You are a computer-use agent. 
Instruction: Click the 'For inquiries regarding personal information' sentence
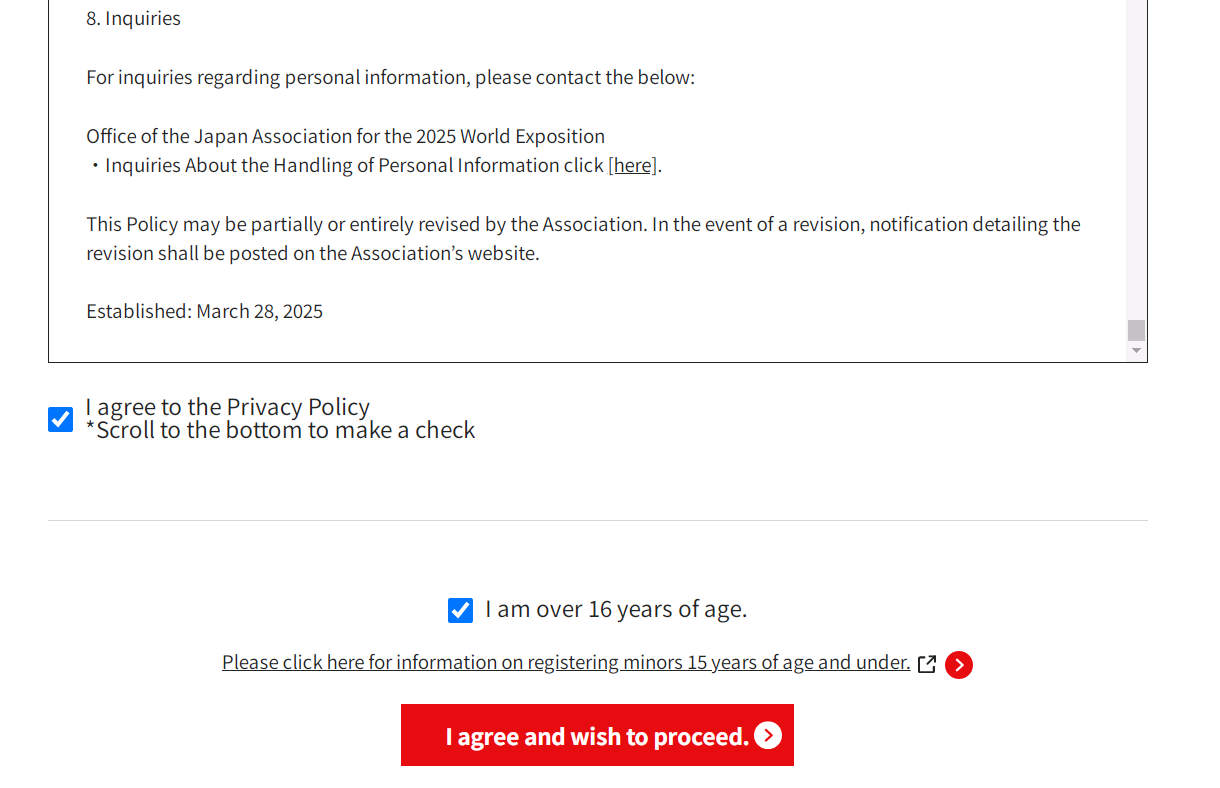coord(390,77)
